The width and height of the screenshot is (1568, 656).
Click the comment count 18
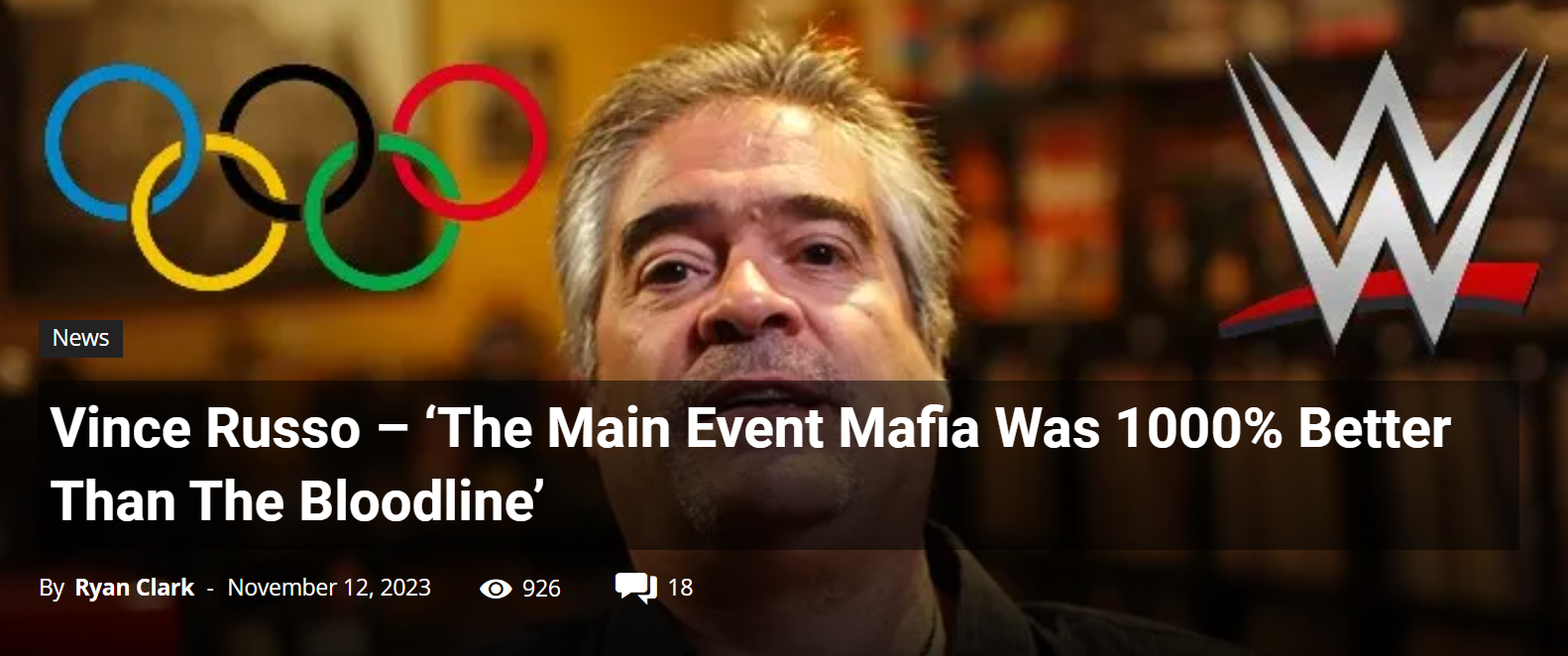click(x=680, y=588)
